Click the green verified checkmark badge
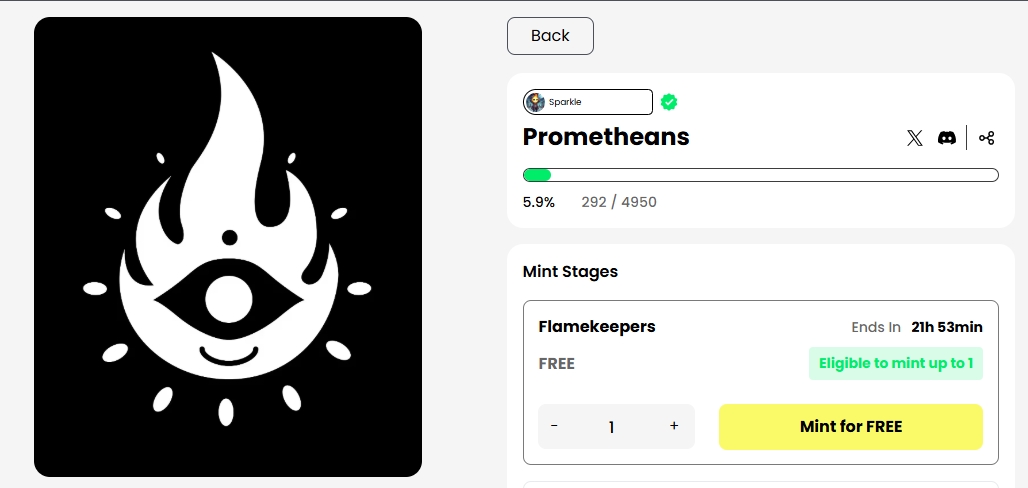Screen dimensions: 1028x488 669,102
